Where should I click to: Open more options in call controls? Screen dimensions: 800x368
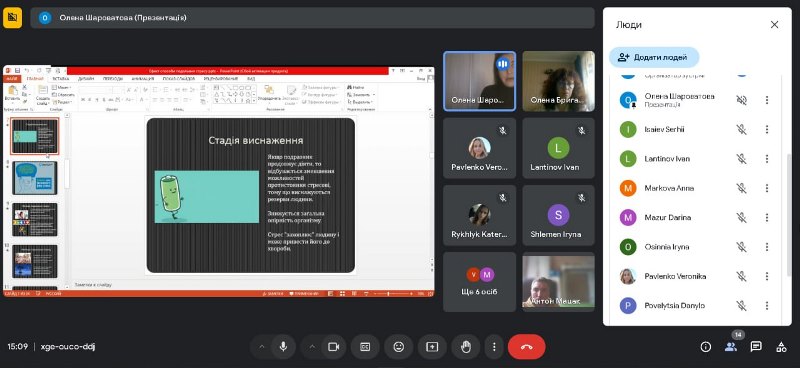pos(494,347)
